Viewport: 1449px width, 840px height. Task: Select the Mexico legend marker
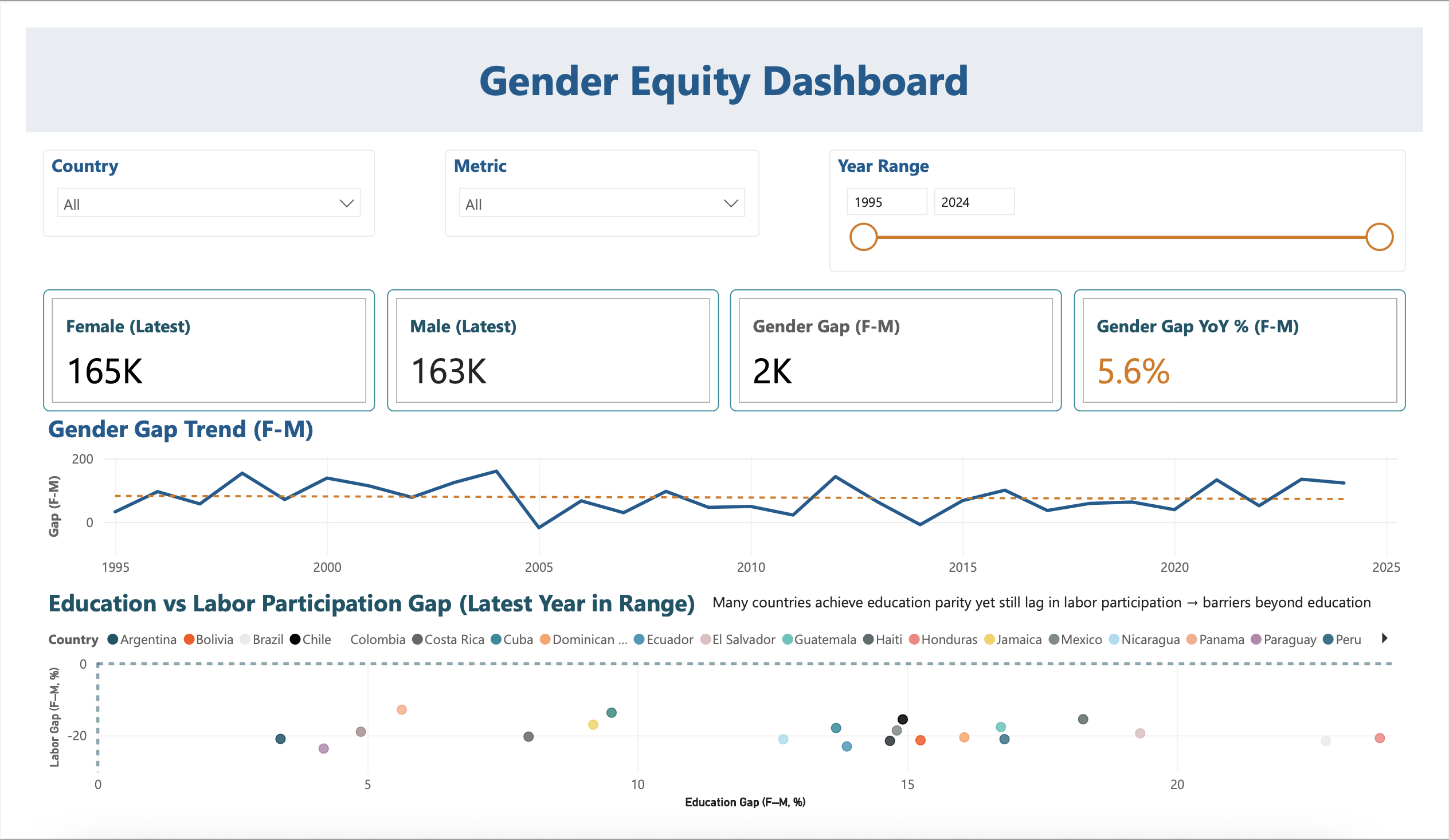coord(1055,639)
